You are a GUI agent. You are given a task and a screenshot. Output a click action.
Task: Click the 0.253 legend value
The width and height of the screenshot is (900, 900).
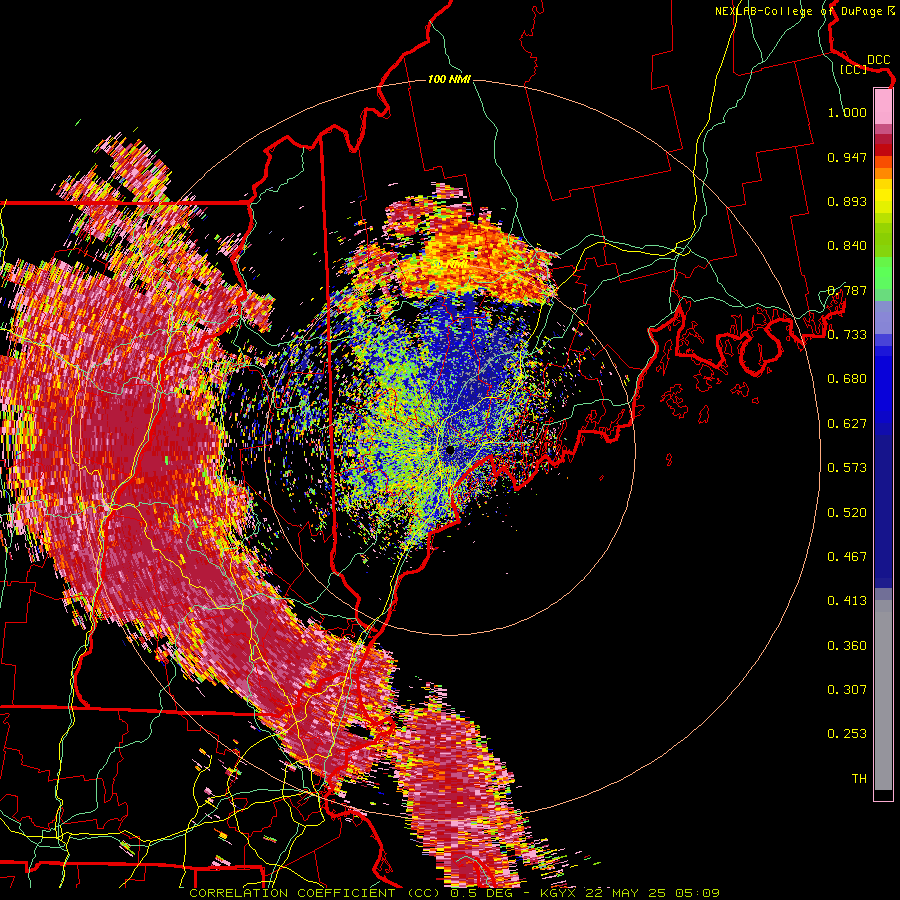847,734
